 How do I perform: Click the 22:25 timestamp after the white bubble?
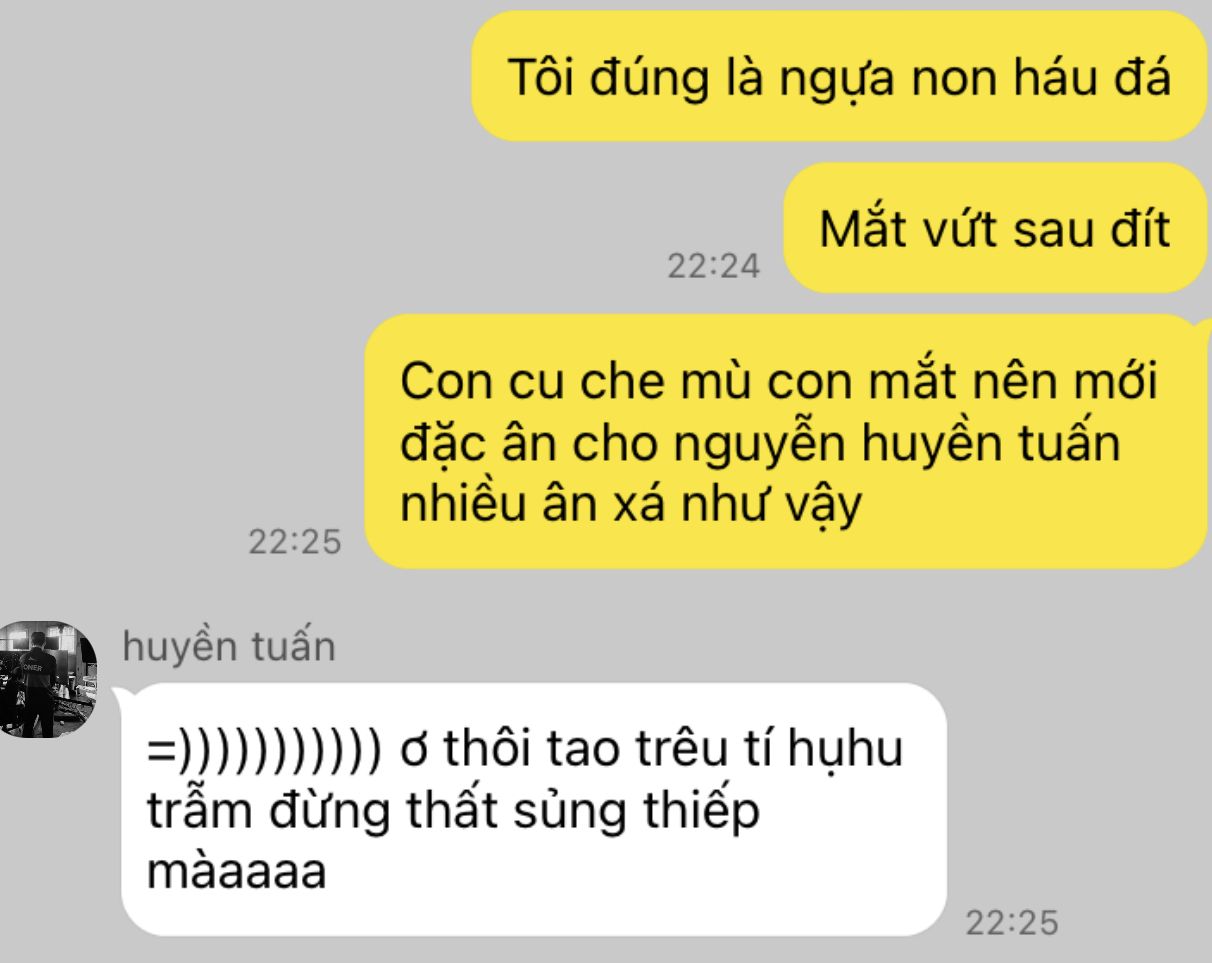pos(1010,922)
